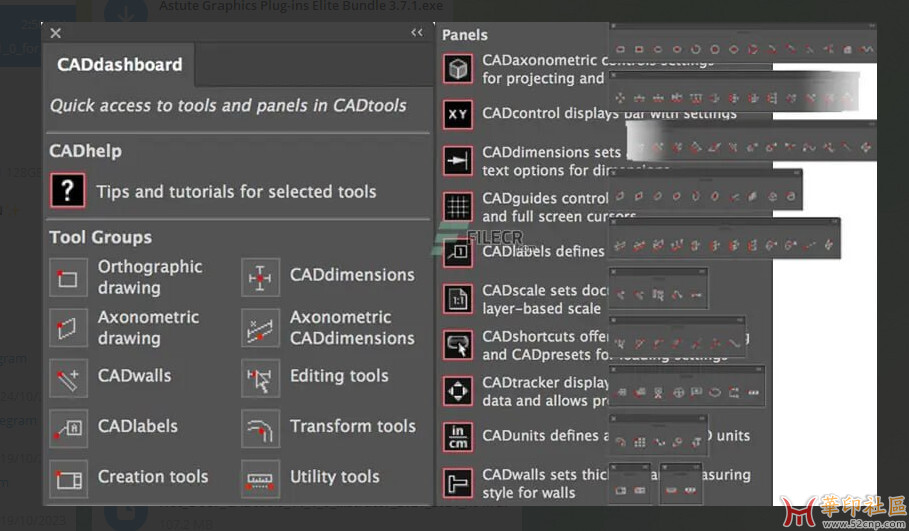Open the CADtracker panel icon

pos(458,391)
